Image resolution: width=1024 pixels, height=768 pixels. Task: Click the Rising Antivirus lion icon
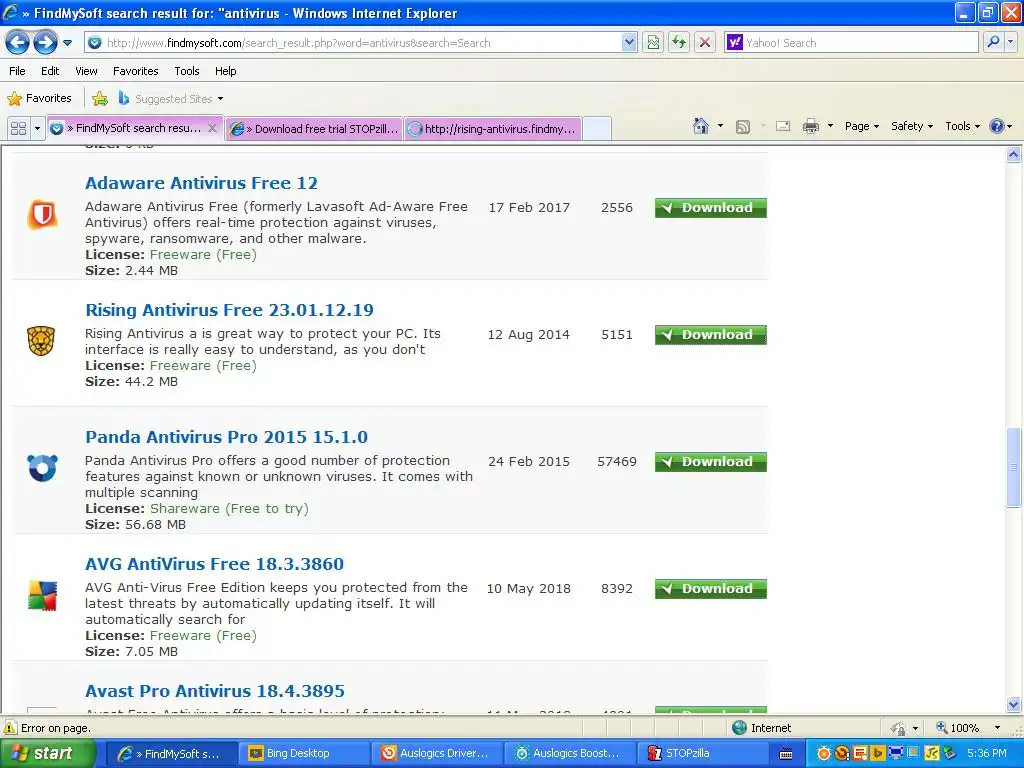(x=41, y=341)
